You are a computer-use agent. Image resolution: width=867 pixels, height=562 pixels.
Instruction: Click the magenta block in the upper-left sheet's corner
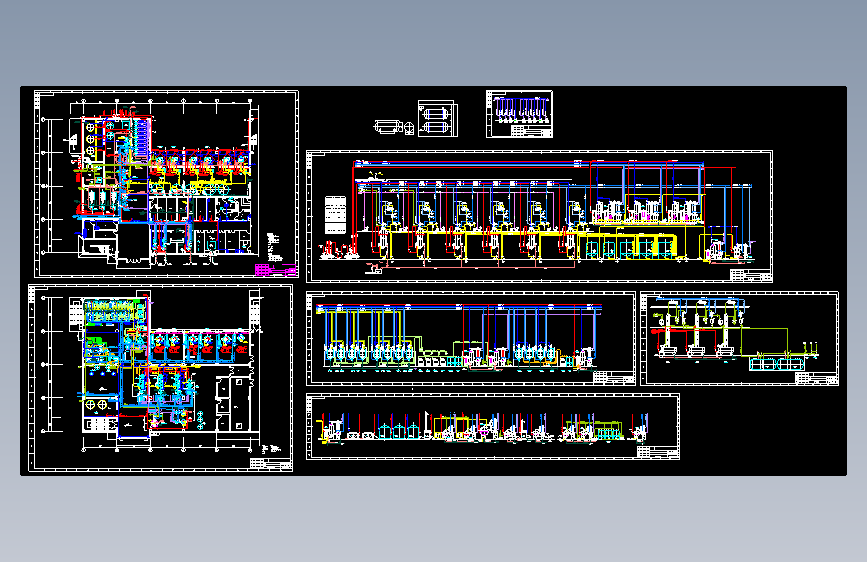(x=275, y=270)
